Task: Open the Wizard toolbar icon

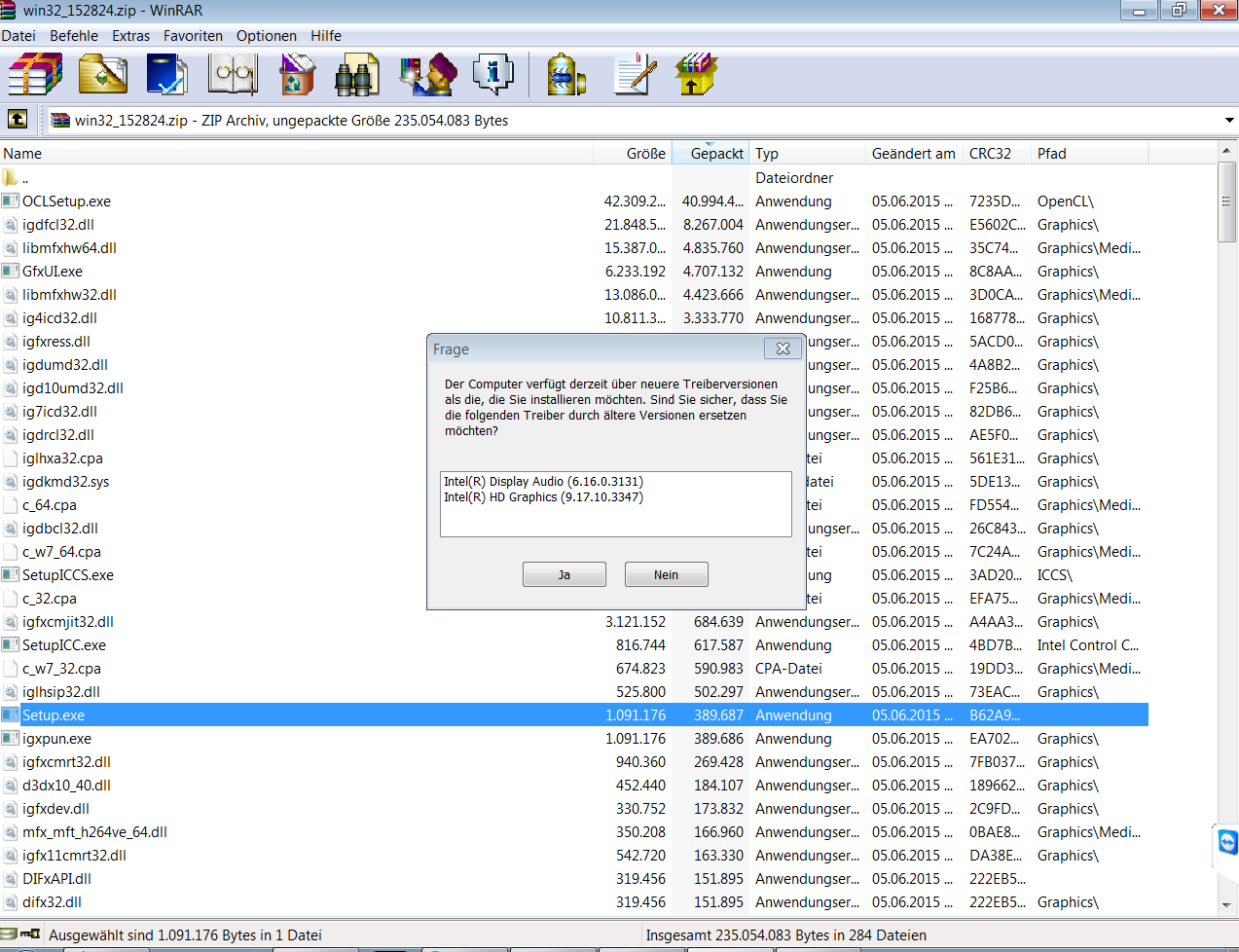Action: [x=428, y=74]
